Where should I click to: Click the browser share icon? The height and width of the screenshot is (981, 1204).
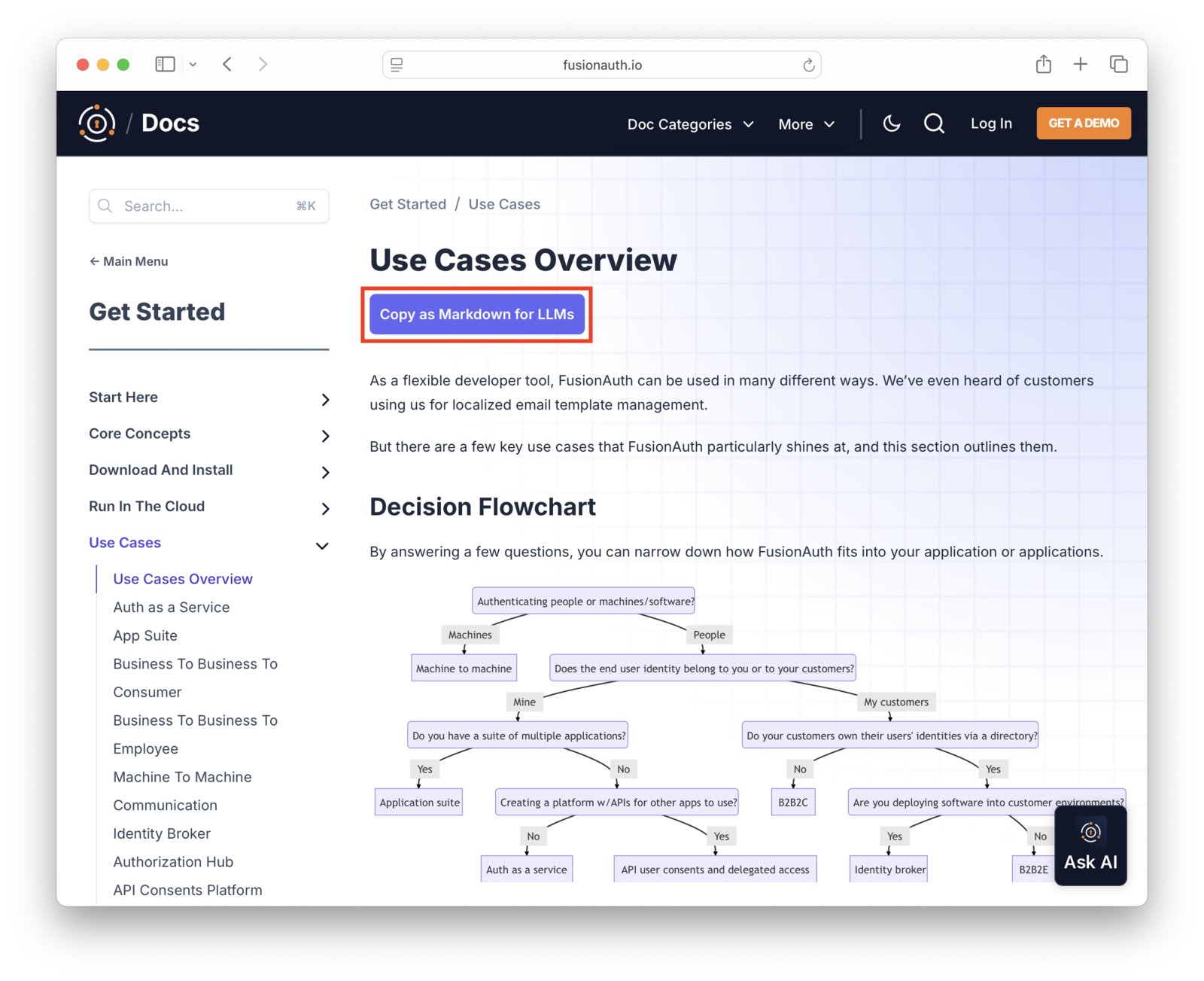click(1043, 64)
